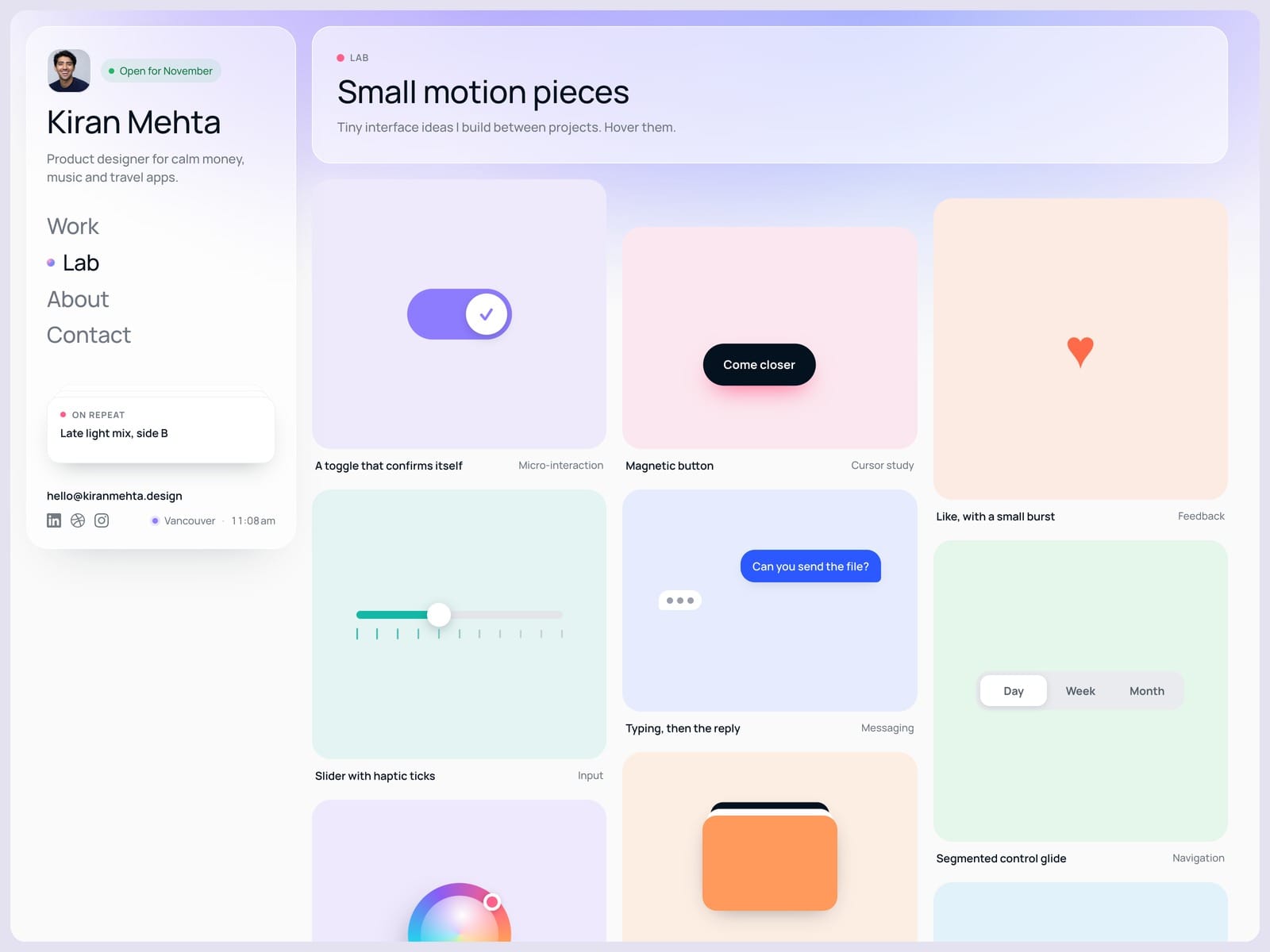Click Like, with a small burst caption
The height and width of the screenshot is (952, 1270).
[995, 516]
